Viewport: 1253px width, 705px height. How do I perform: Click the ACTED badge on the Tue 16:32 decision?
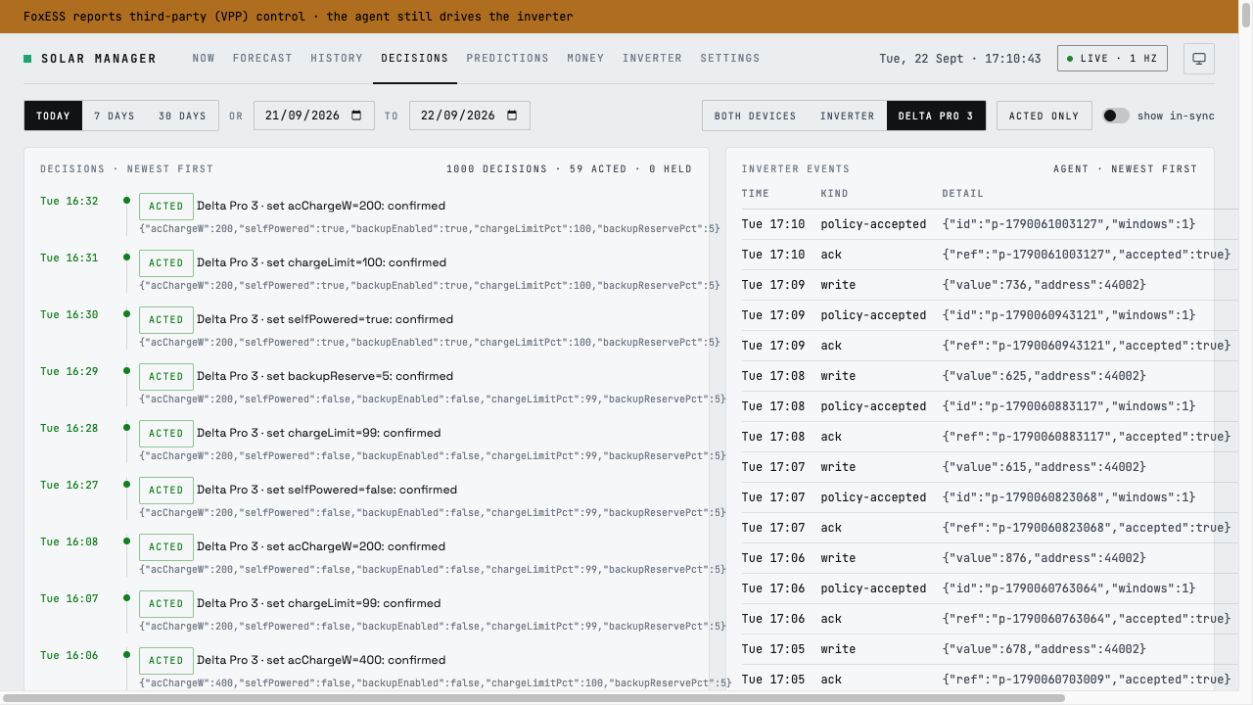click(x=166, y=206)
